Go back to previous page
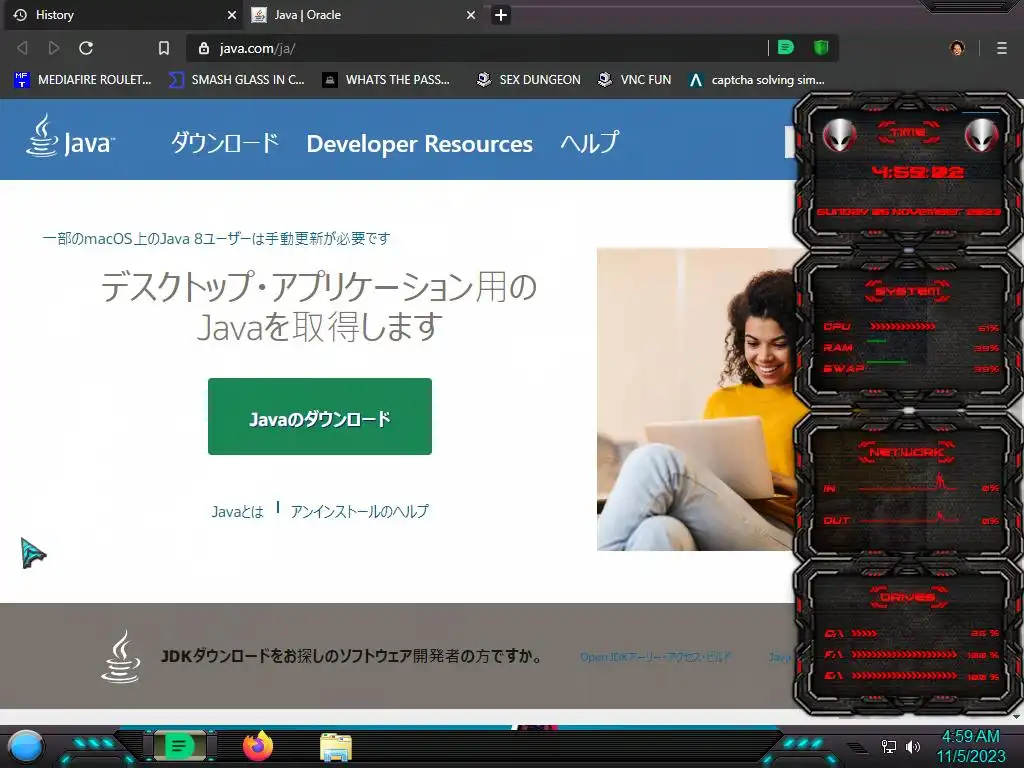This screenshot has height=768, width=1024. tap(22, 48)
